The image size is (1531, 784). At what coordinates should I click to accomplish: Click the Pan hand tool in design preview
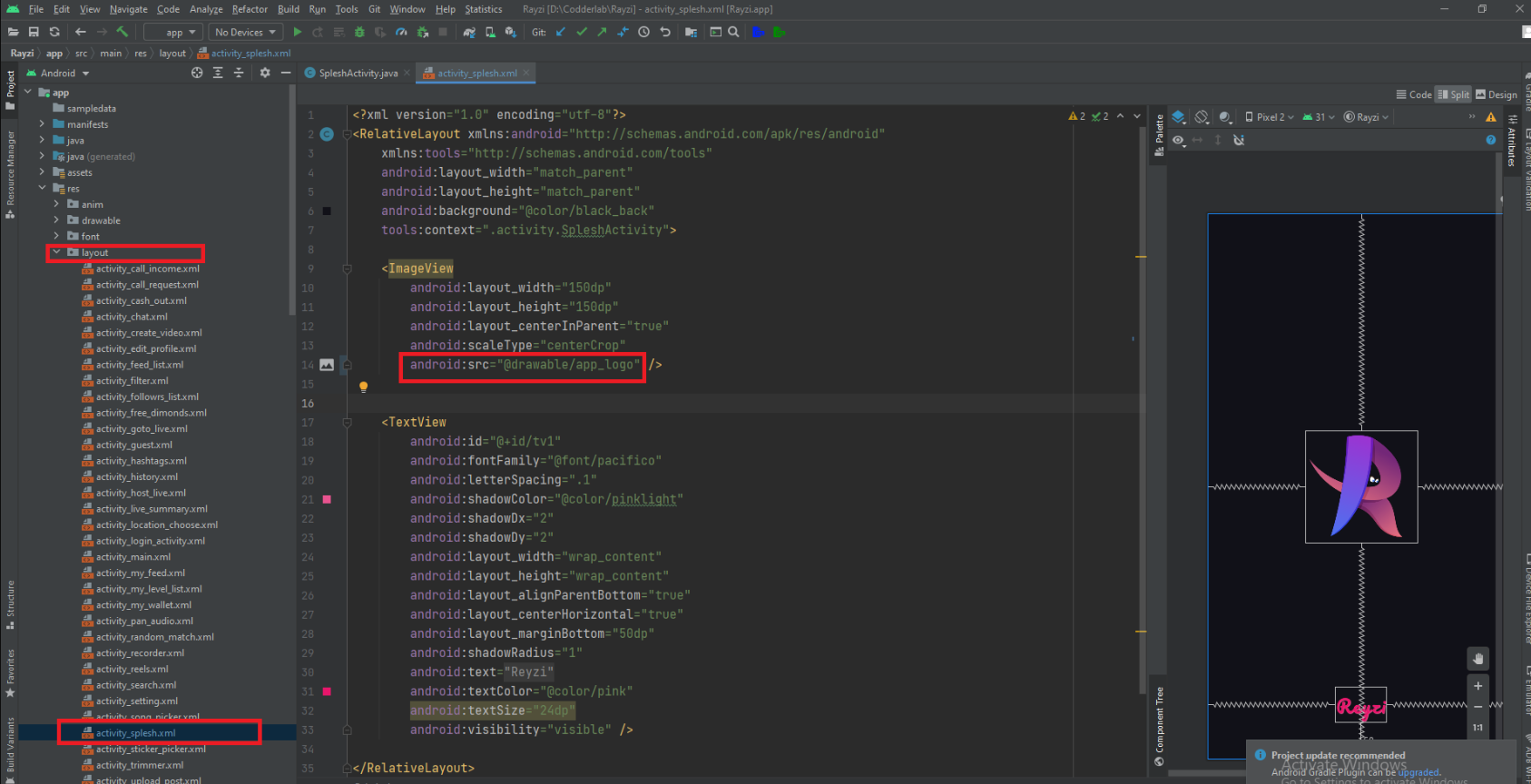(x=1477, y=658)
